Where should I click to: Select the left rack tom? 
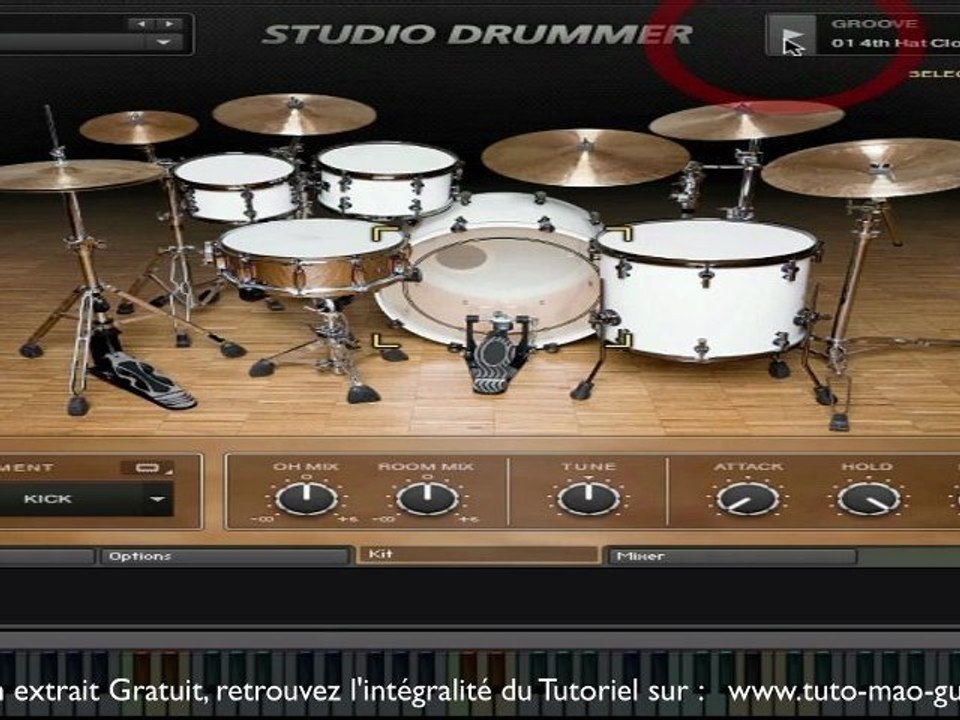pos(236,186)
